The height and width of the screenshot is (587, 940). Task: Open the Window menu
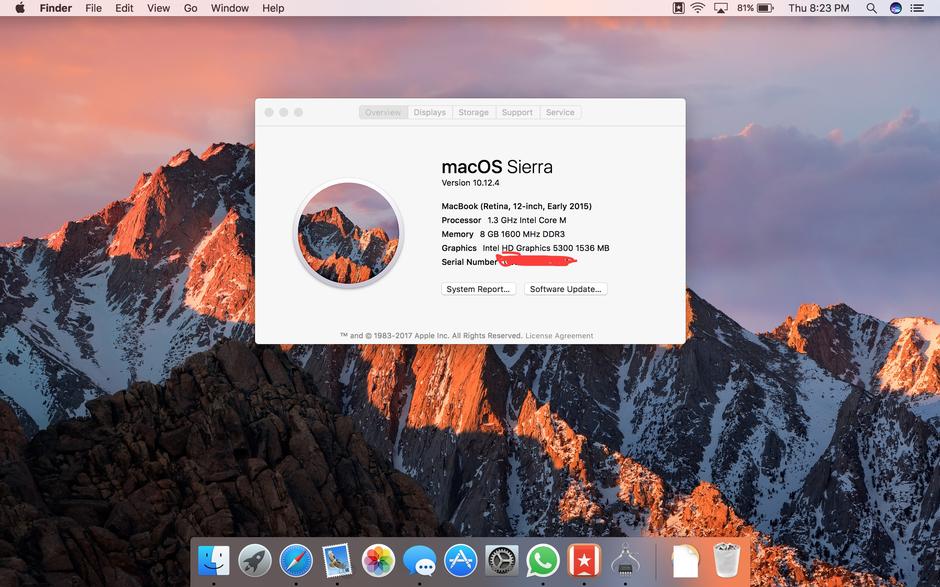pyautogui.click(x=230, y=8)
